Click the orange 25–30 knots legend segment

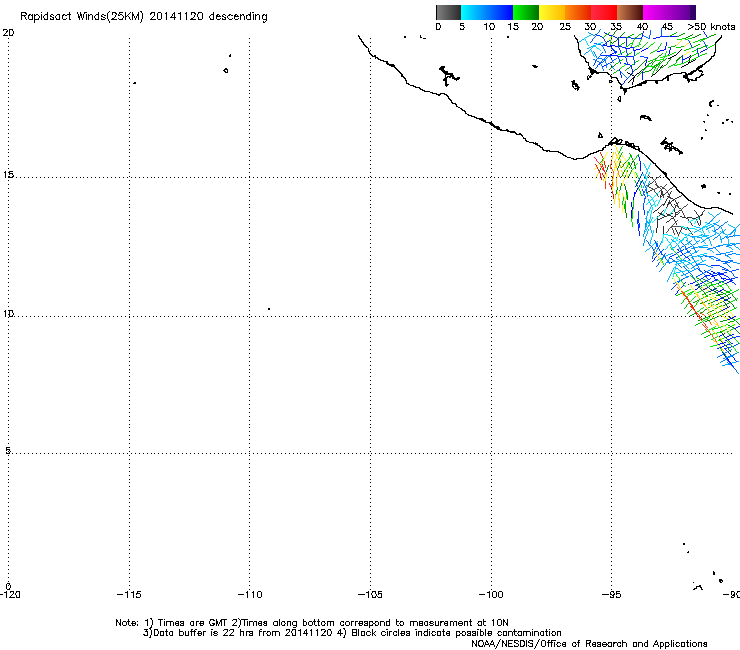[578, 12]
